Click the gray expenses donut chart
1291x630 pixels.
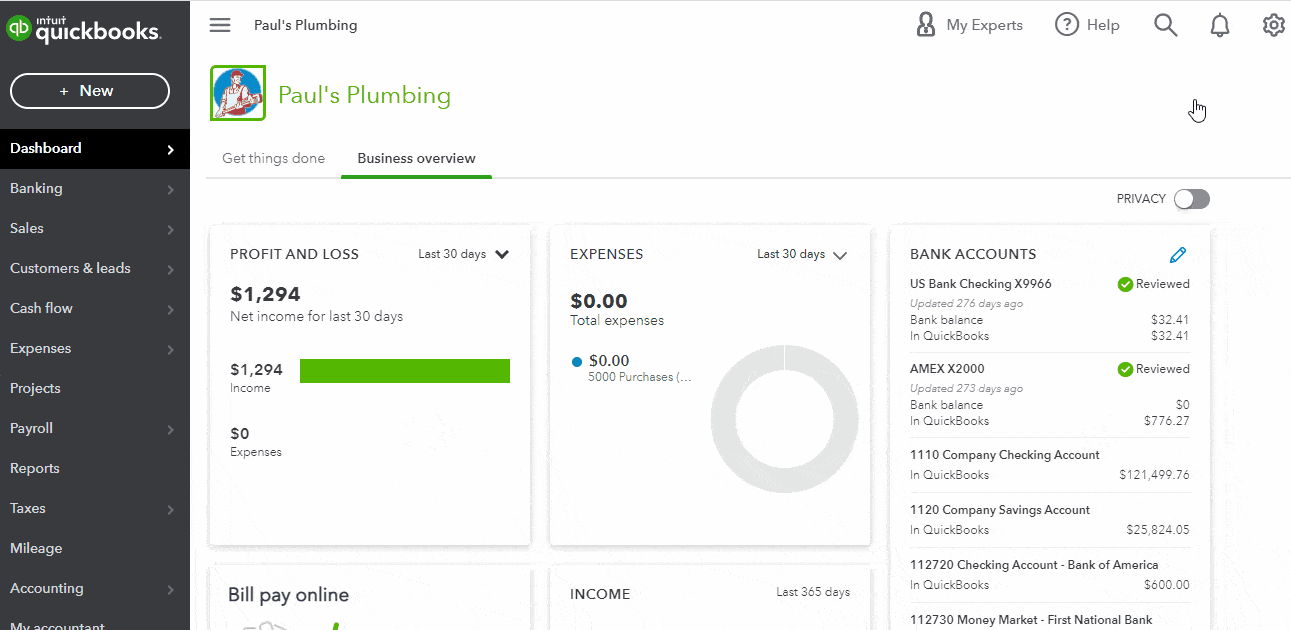click(x=785, y=419)
